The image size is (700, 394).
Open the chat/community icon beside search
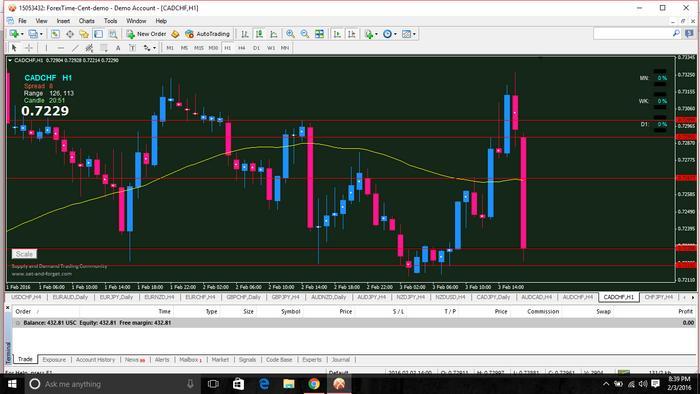tap(689, 33)
